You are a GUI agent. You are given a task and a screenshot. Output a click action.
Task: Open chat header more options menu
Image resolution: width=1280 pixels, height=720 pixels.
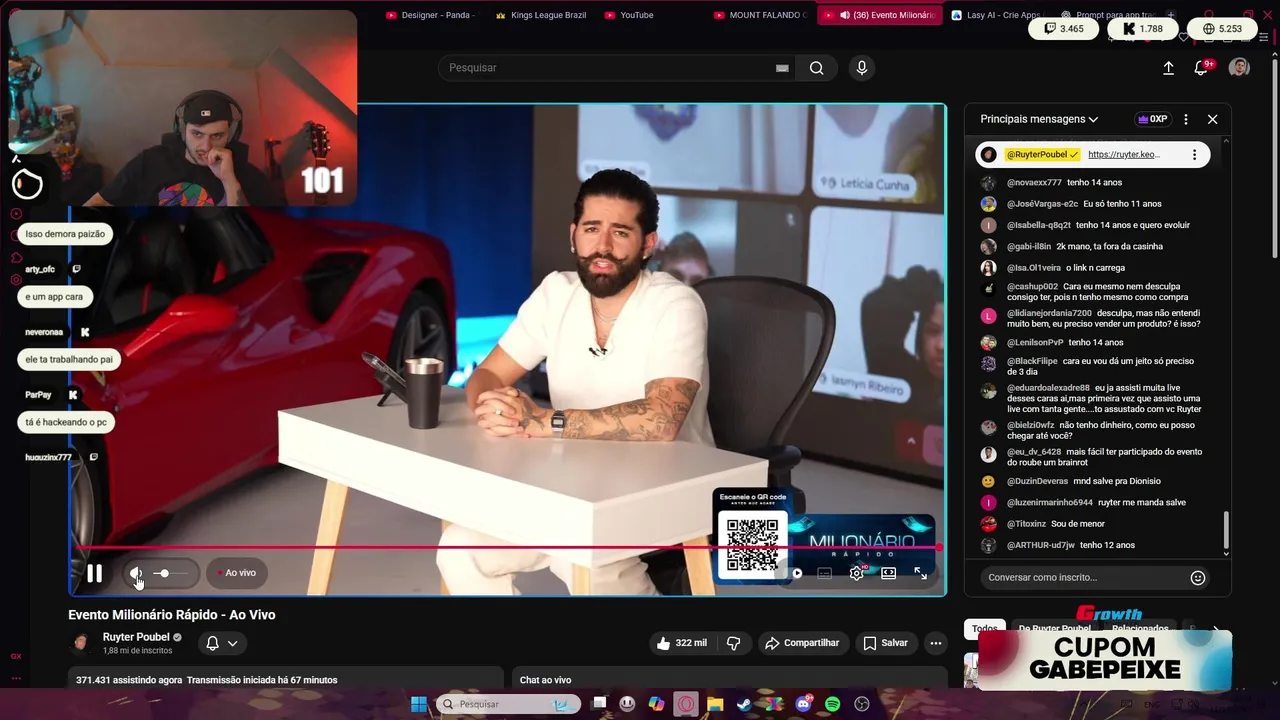[x=1186, y=119]
